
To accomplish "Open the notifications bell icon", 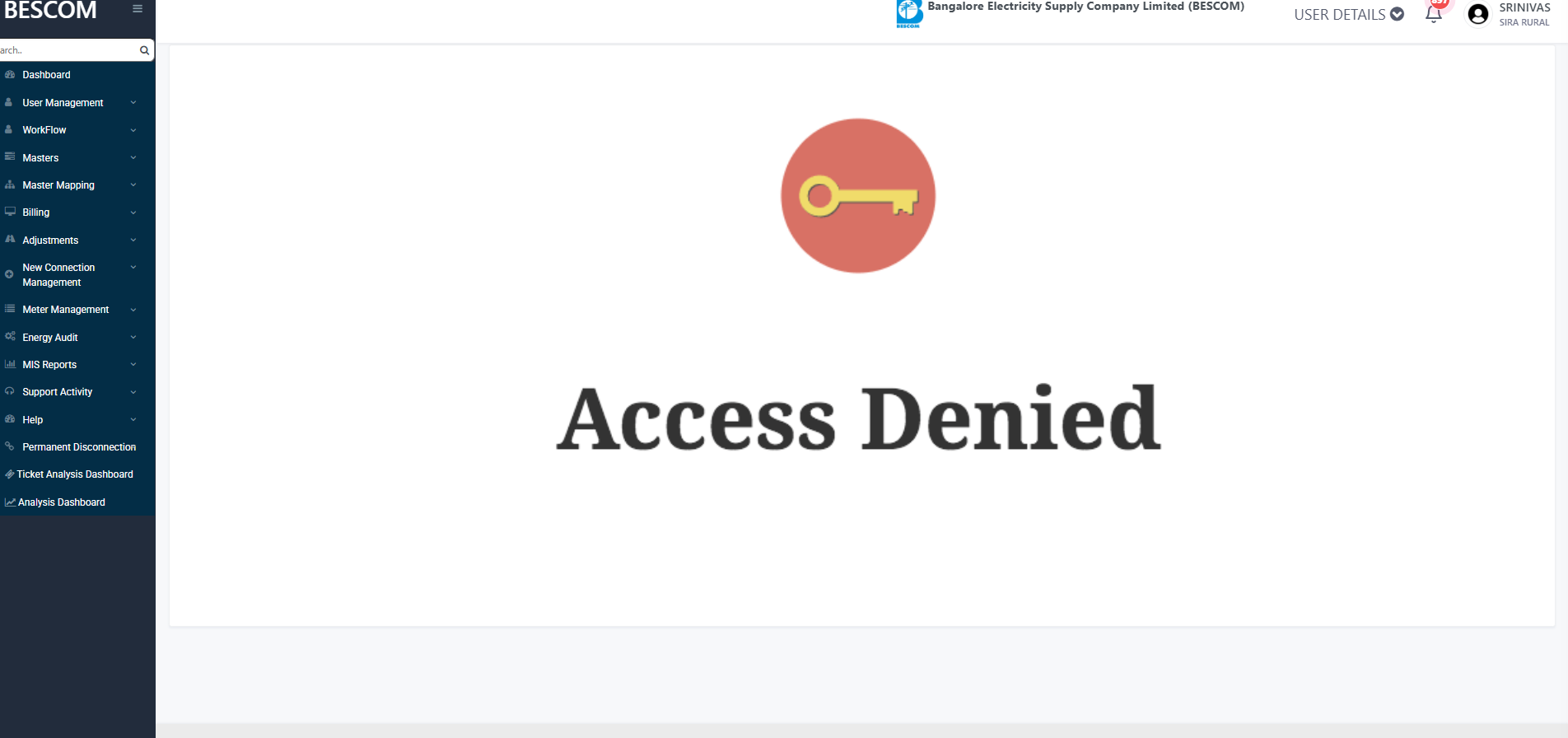I will click(x=1434, y=14).
